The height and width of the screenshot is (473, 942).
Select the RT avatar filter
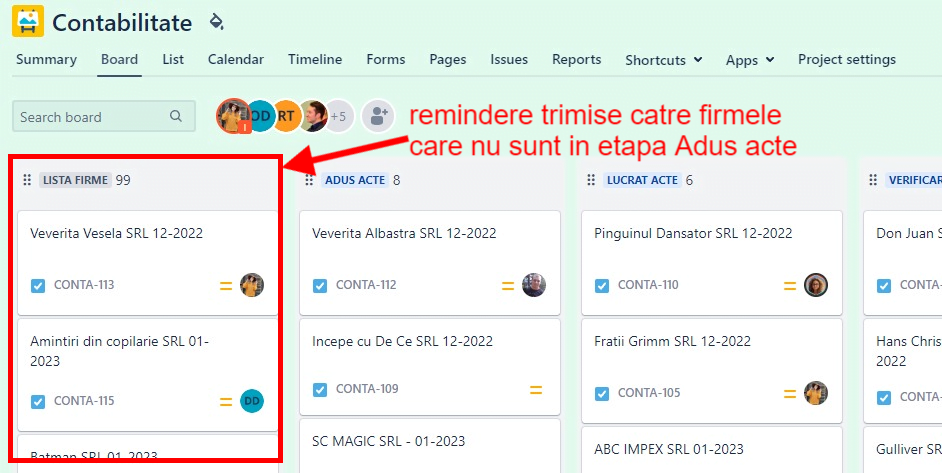pos(287,117)
